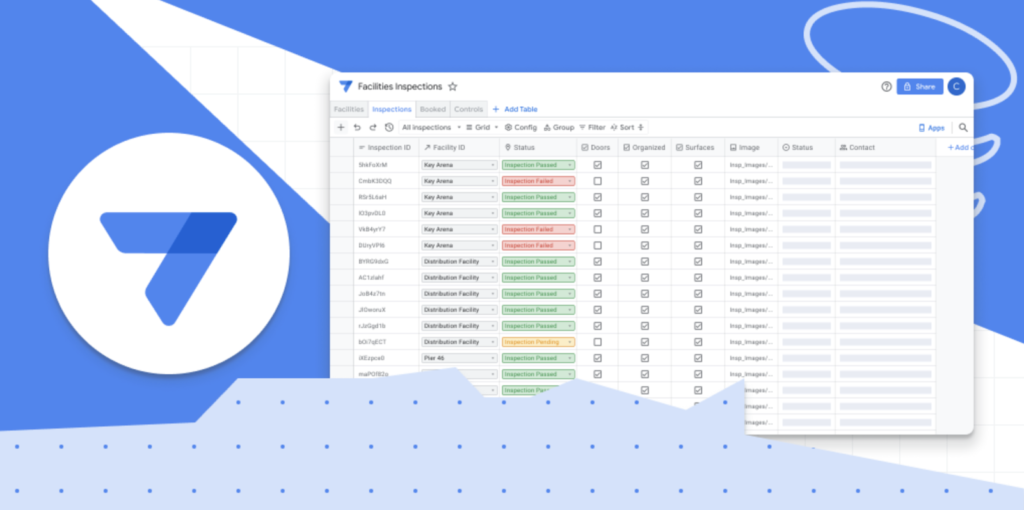
Task: Click the Add Table link
Action: point(515,110)
